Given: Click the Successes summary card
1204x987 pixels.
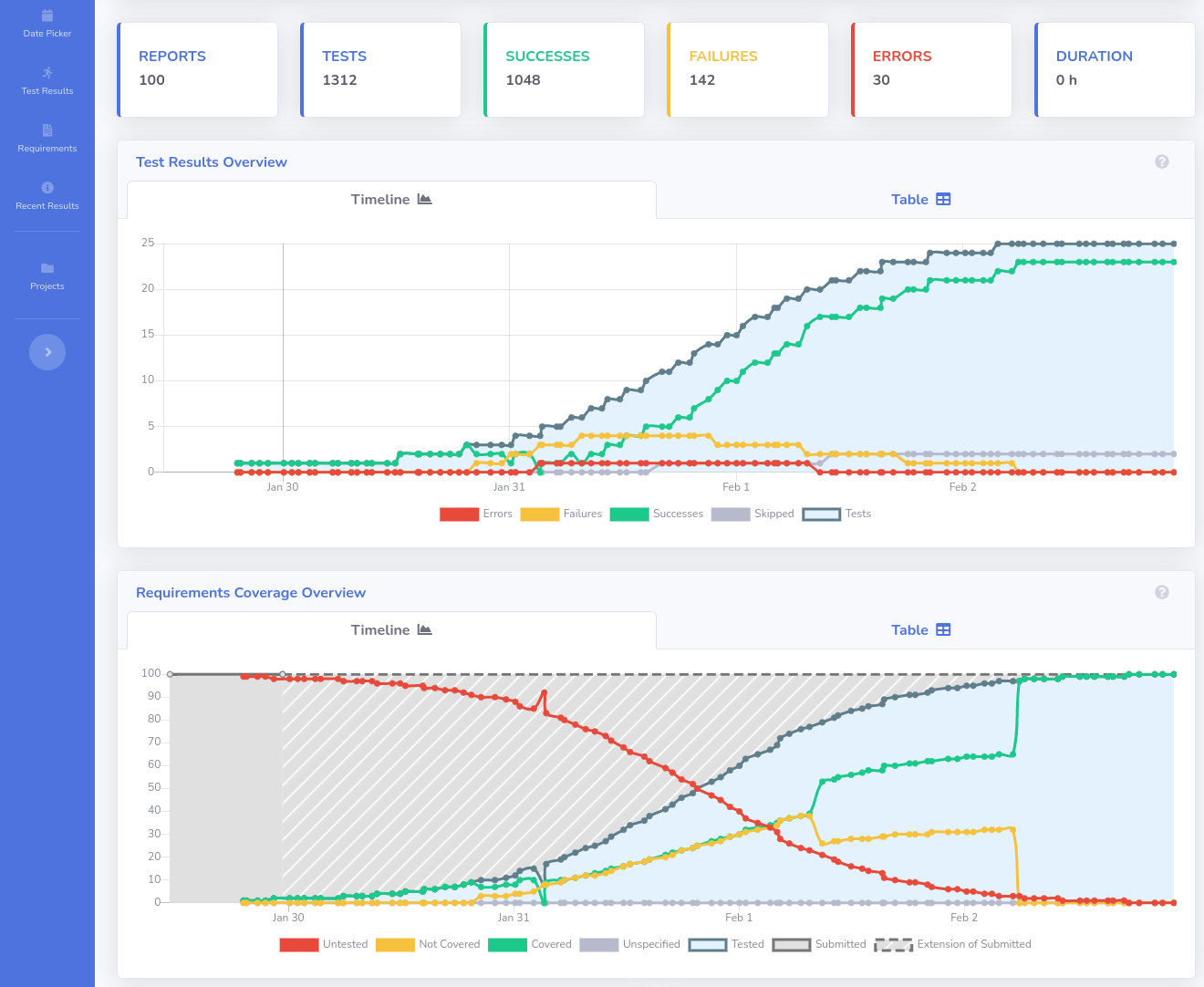Looking at the screenshot, I should tap(564, 69).
